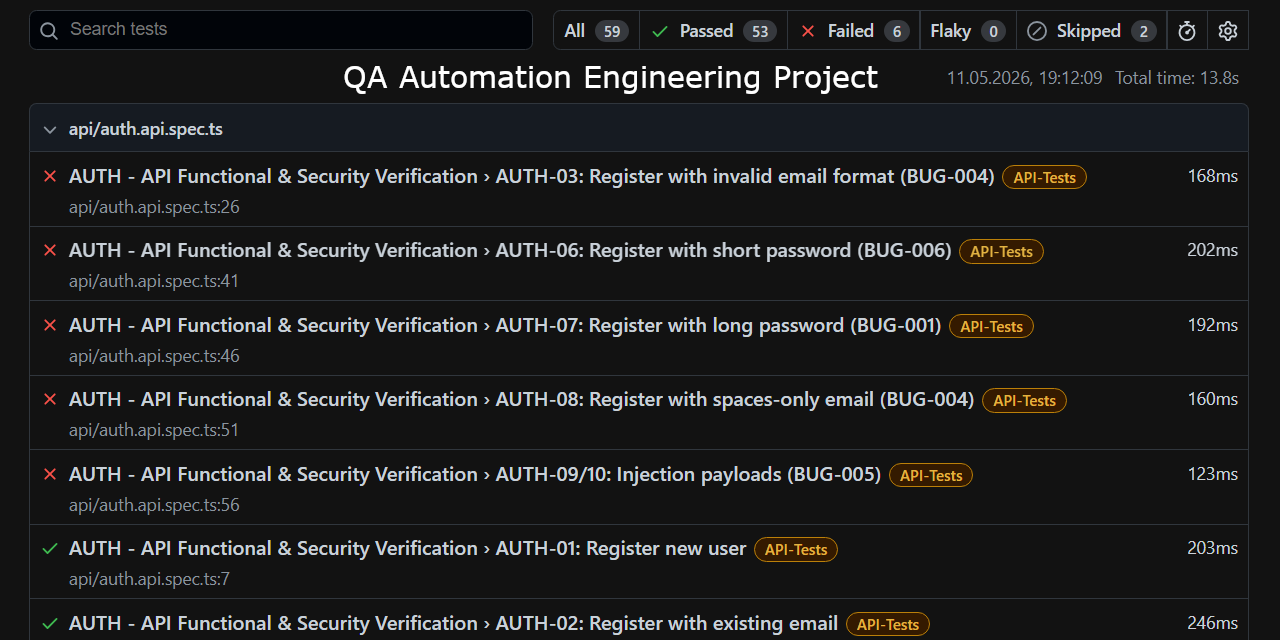Viewport: 1280px width, 640px height.
Task: Click API-Tests tag on AUTH-02 row
Action: [x=888, y=624]
